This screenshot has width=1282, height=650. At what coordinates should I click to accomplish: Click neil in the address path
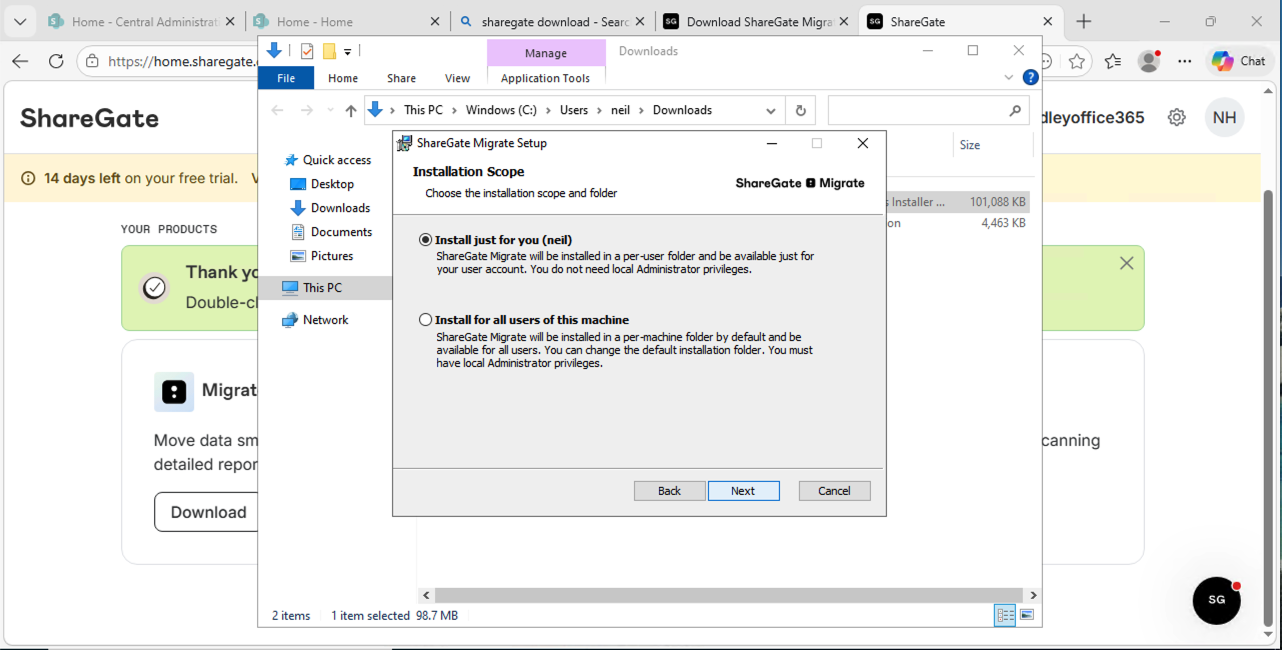coord(621,110)
